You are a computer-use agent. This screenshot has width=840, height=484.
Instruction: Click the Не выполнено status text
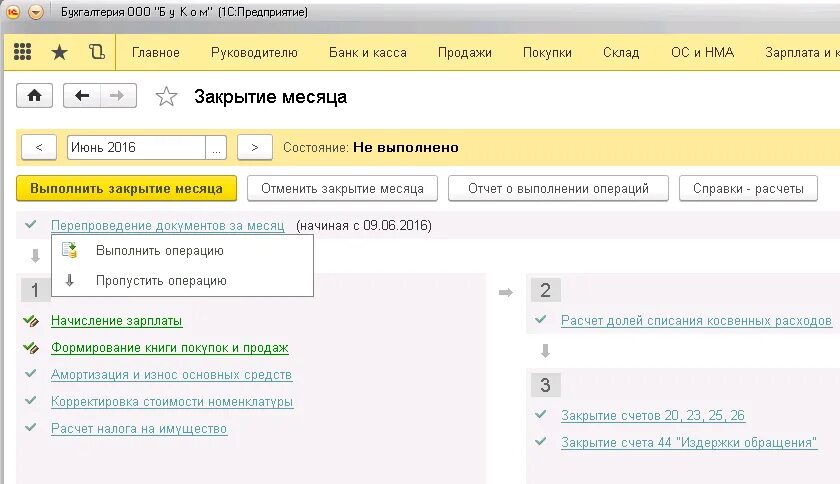click(x=406, y=147)
